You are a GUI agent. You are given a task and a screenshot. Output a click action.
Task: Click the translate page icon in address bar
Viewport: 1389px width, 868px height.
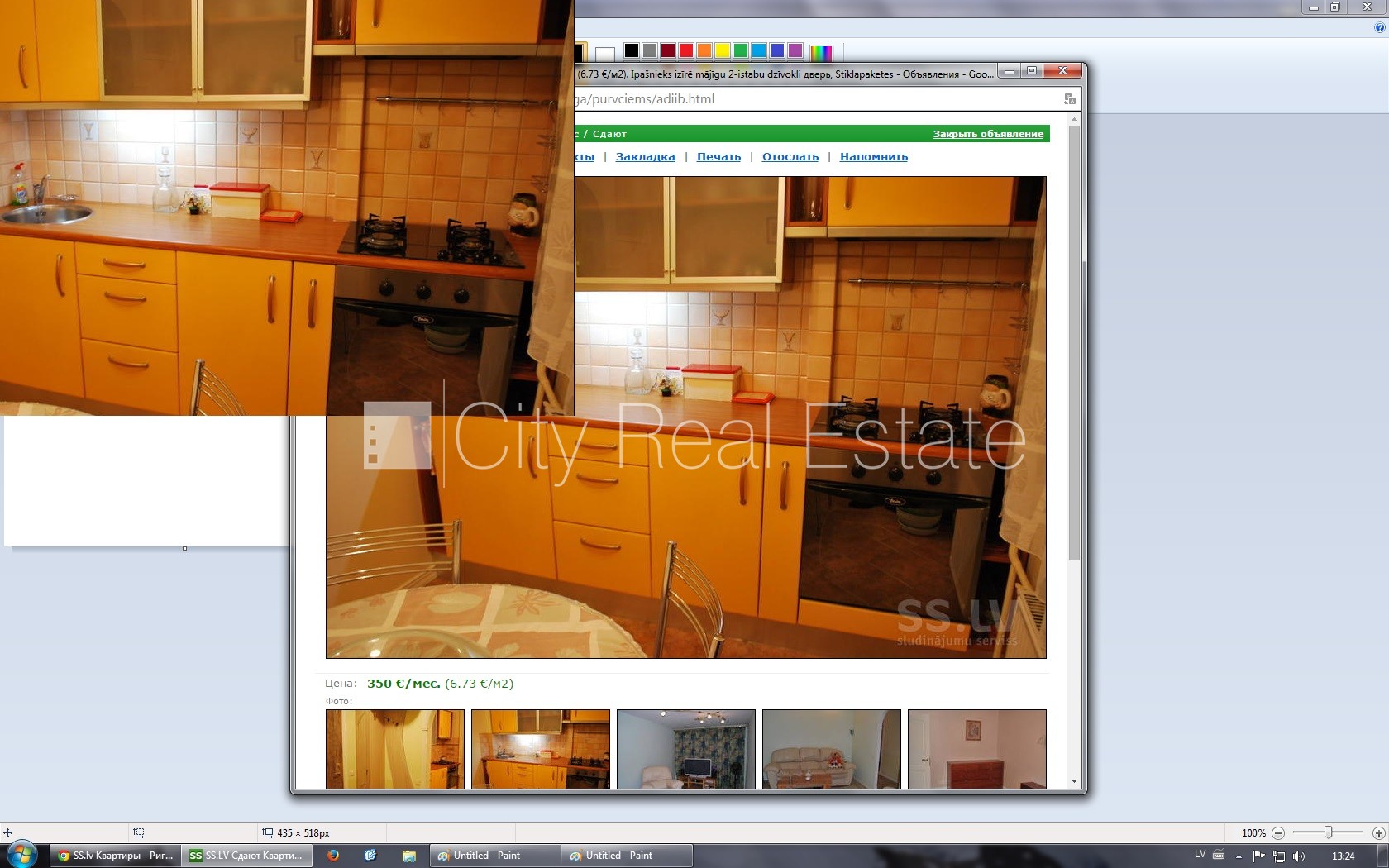tap(1070, 99)
